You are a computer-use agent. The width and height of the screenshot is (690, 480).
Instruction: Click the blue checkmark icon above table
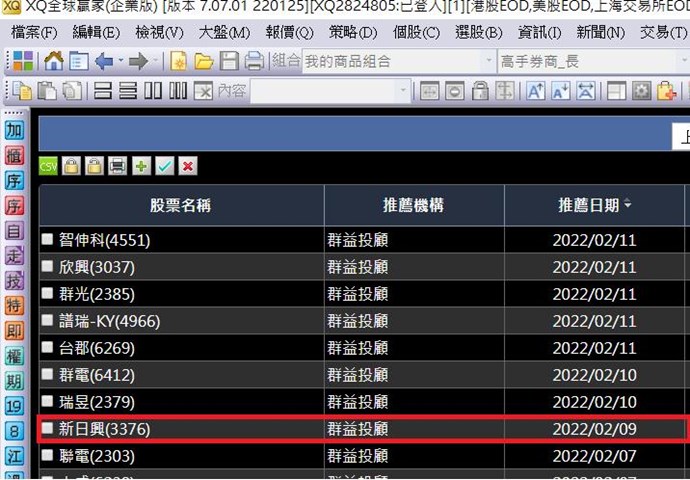[x=164, y=166]
